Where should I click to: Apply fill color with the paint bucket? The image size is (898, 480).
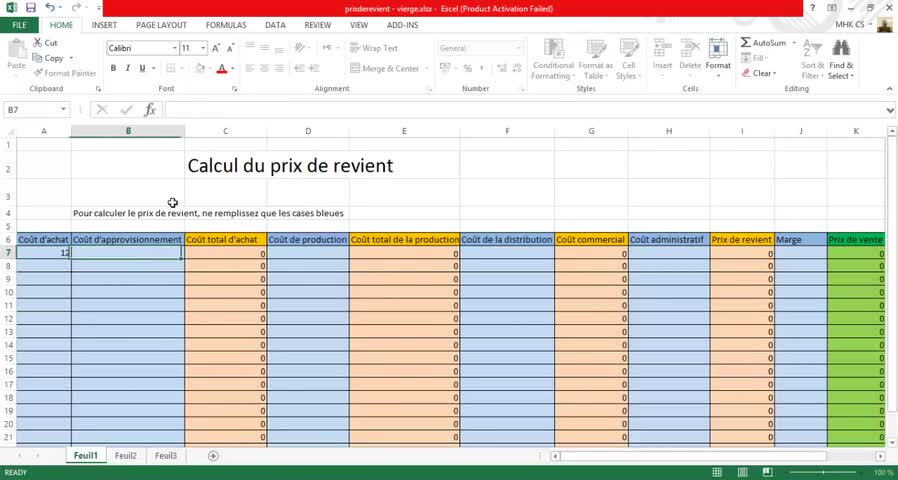(x=200, y=68)
